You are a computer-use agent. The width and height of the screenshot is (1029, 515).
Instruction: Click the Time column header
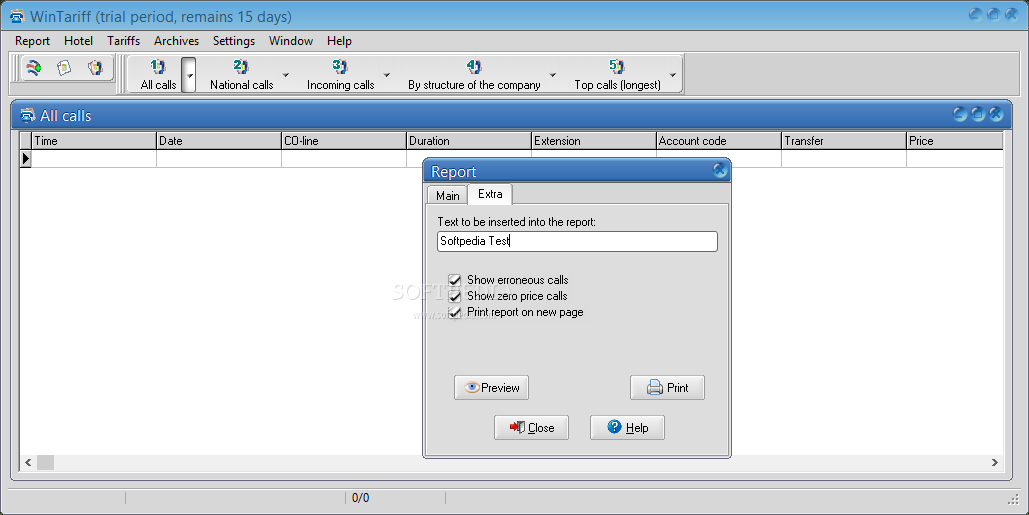tap(94, 141)
